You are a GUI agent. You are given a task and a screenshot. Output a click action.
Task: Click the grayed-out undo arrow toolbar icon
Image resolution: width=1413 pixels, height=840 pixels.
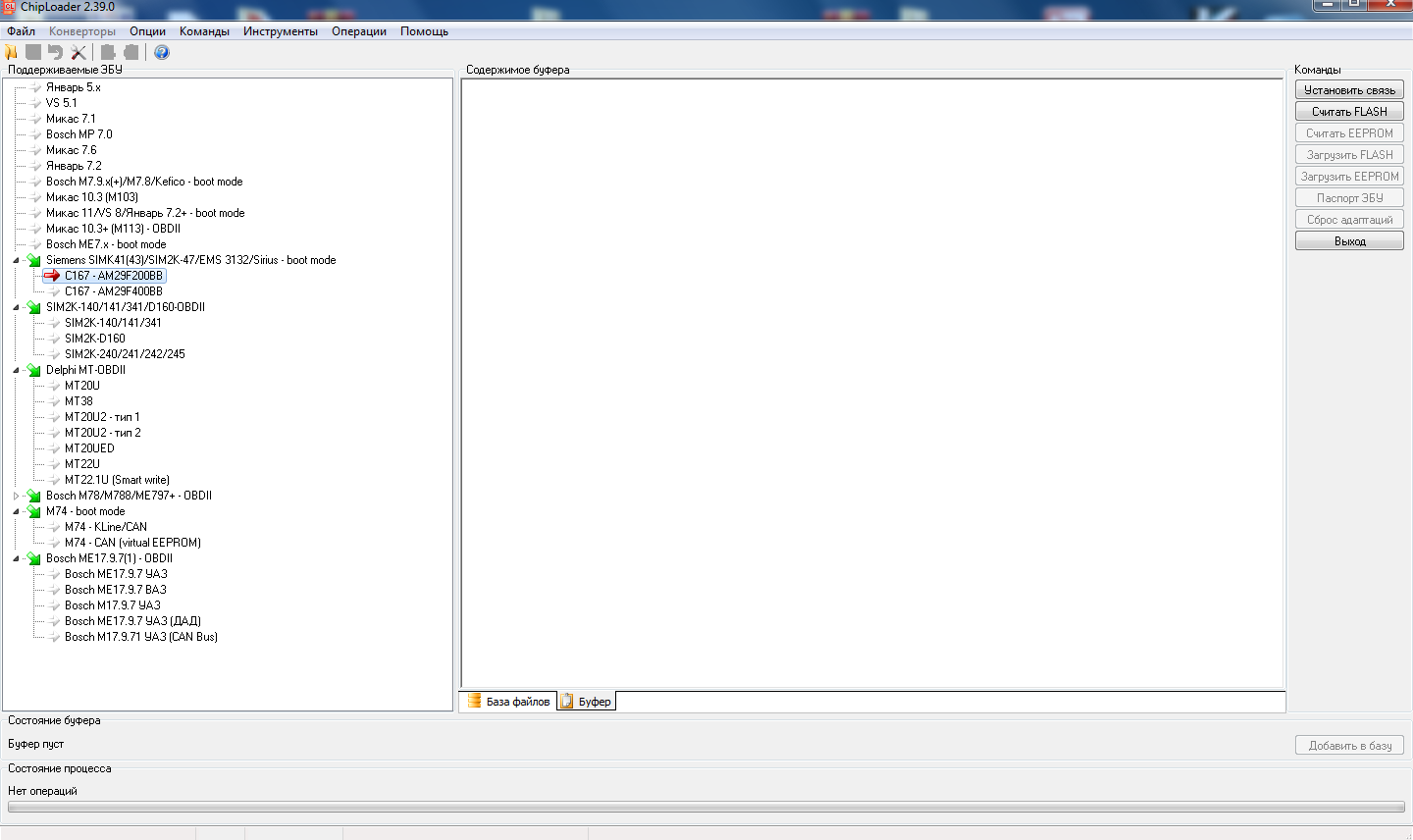(x=56, y=52)
